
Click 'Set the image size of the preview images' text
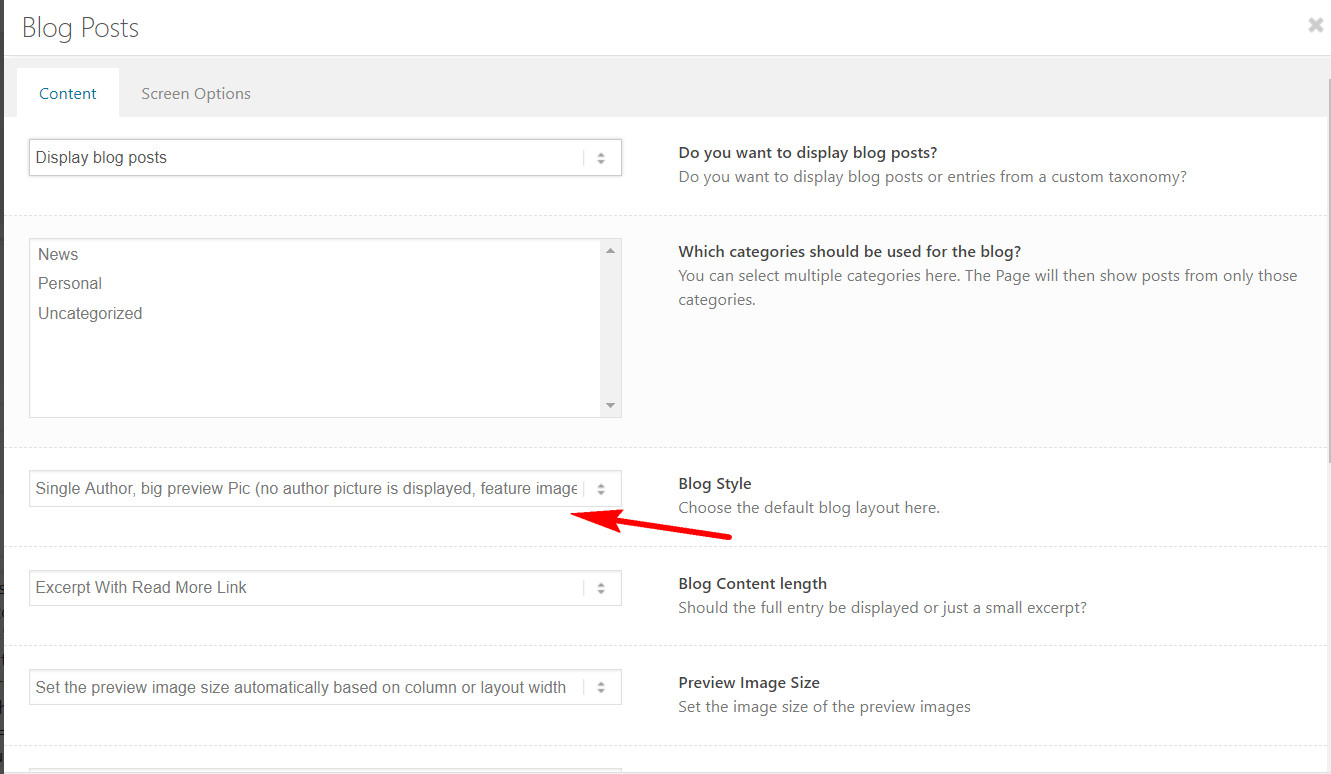[x=824, y=706]
